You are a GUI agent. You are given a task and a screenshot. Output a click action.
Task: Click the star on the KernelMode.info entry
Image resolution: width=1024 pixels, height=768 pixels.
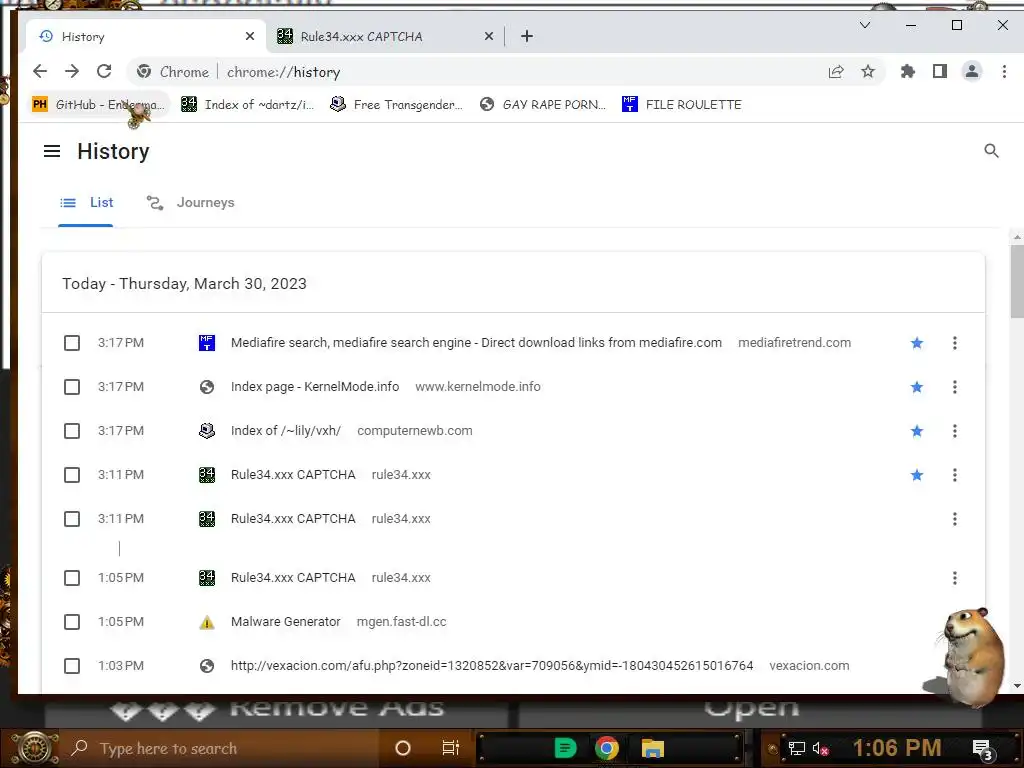917,387
